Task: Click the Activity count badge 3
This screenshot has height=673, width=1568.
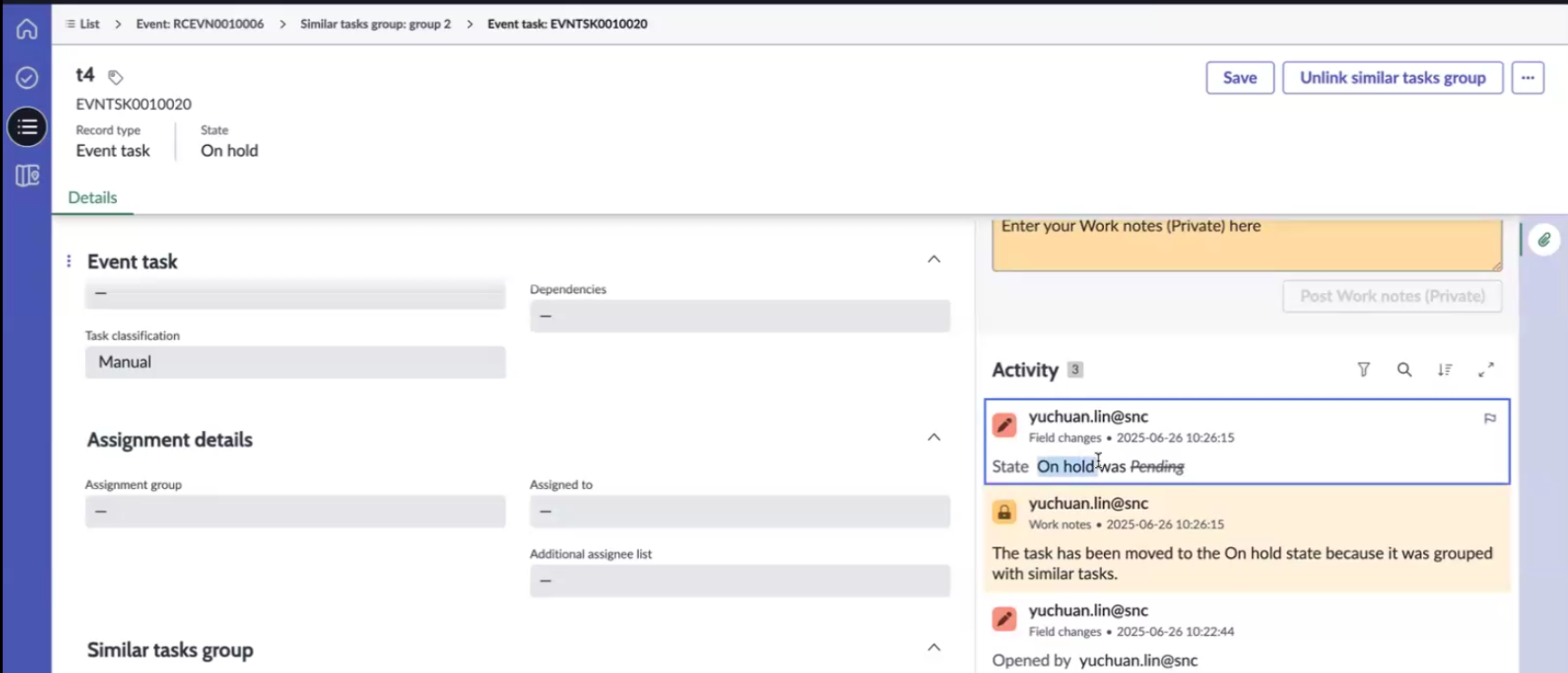Action: click(1074, 369)
